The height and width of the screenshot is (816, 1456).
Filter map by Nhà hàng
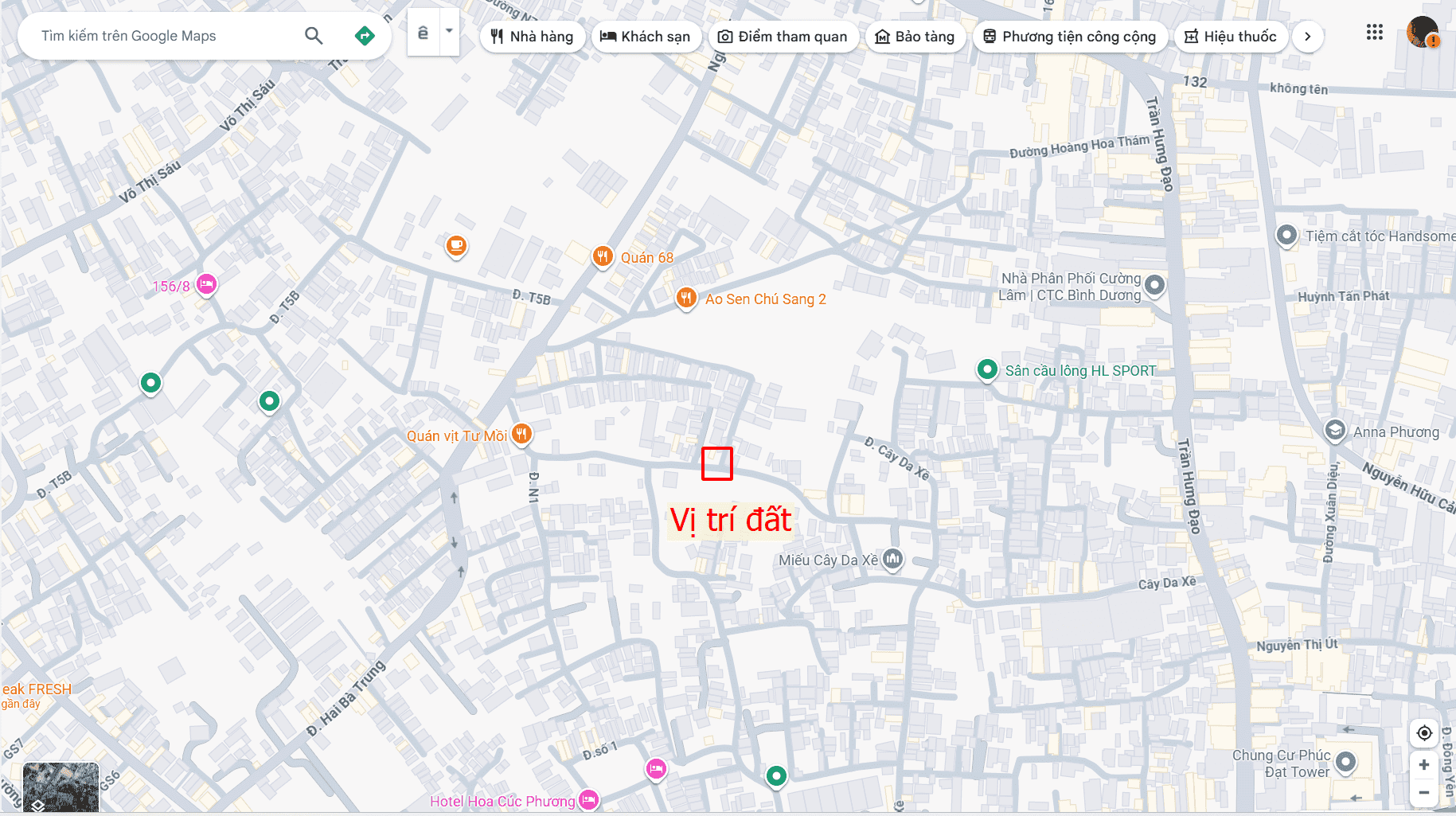pyautogui.click(x=532, y=37)
